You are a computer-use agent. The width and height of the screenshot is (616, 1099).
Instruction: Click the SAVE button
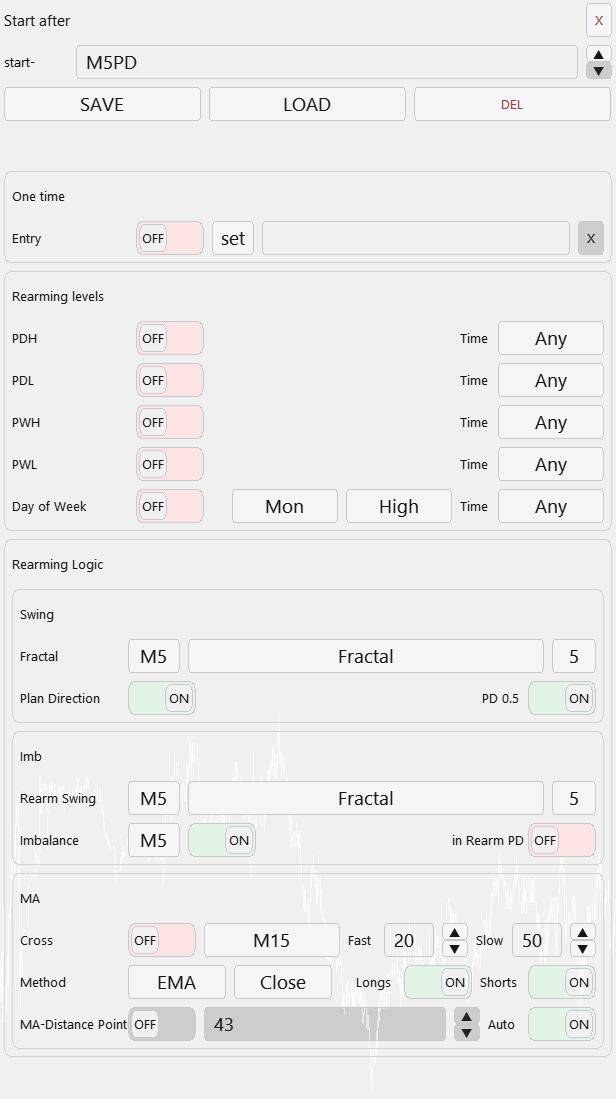pyautogui.click(x=102, y=105)
